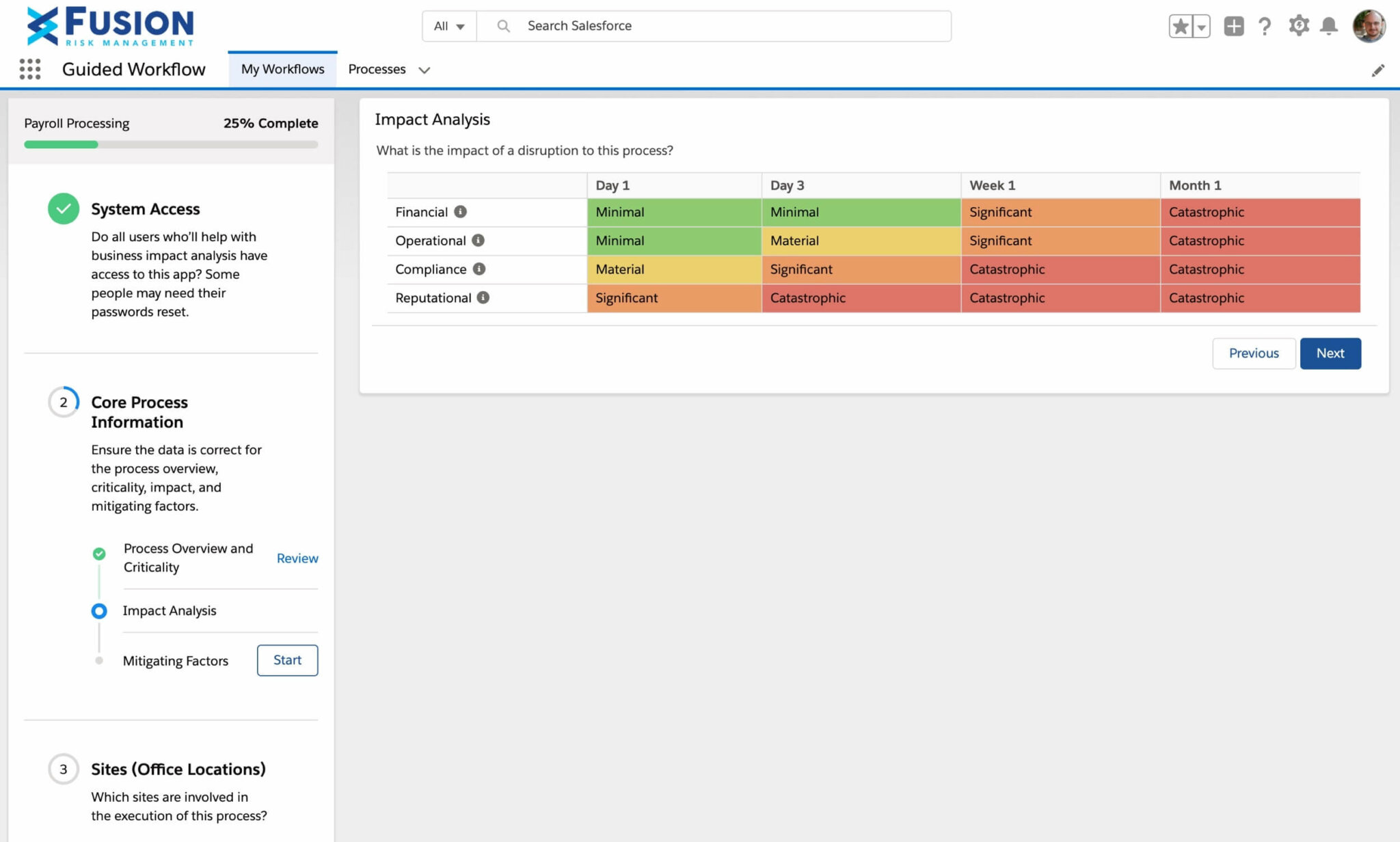Switch to the My Workflows tab
The width and height of the screenshot is (1400, 842).
(282, 68)
